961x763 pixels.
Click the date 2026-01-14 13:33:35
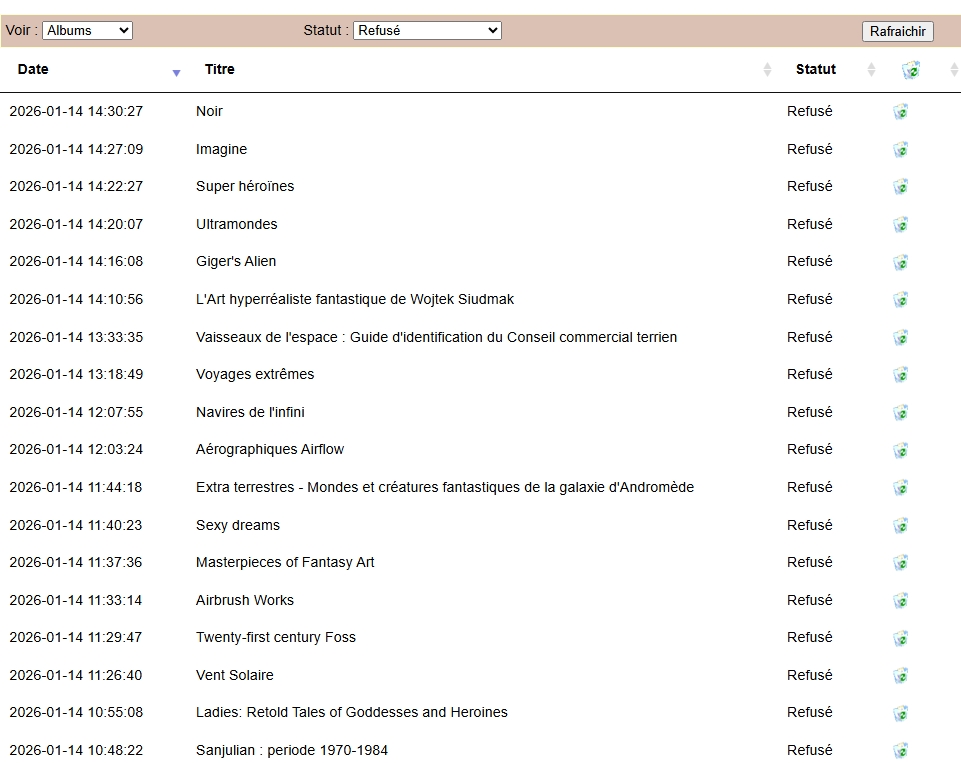[x=76, y=338]
